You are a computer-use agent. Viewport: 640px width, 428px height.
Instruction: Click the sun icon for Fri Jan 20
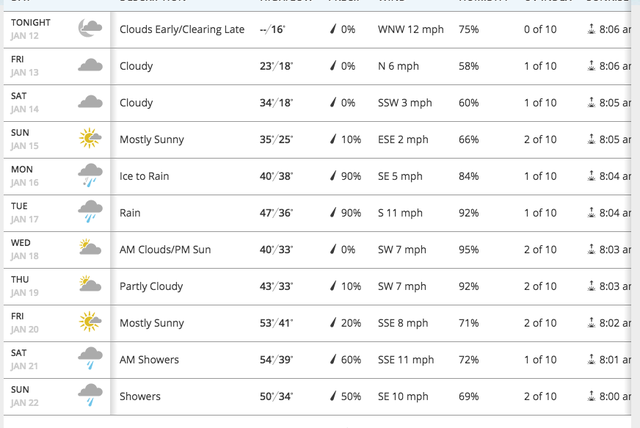pyautogui.click(x=90, y=322)
